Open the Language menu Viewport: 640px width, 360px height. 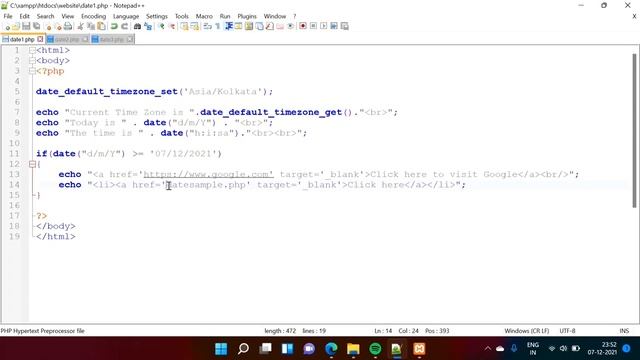[x=126, y=16]
